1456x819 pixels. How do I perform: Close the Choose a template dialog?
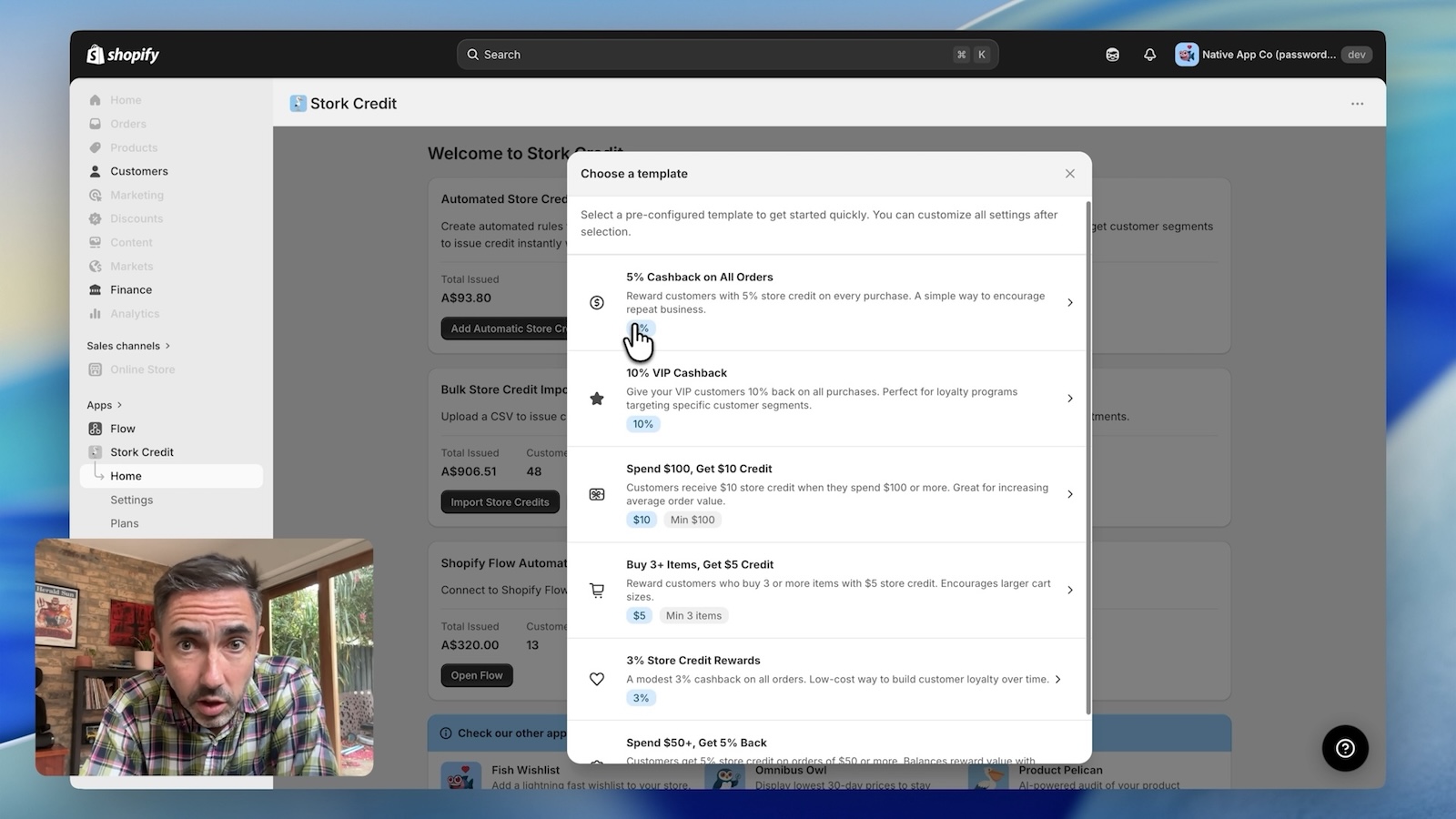(1070, 174)
